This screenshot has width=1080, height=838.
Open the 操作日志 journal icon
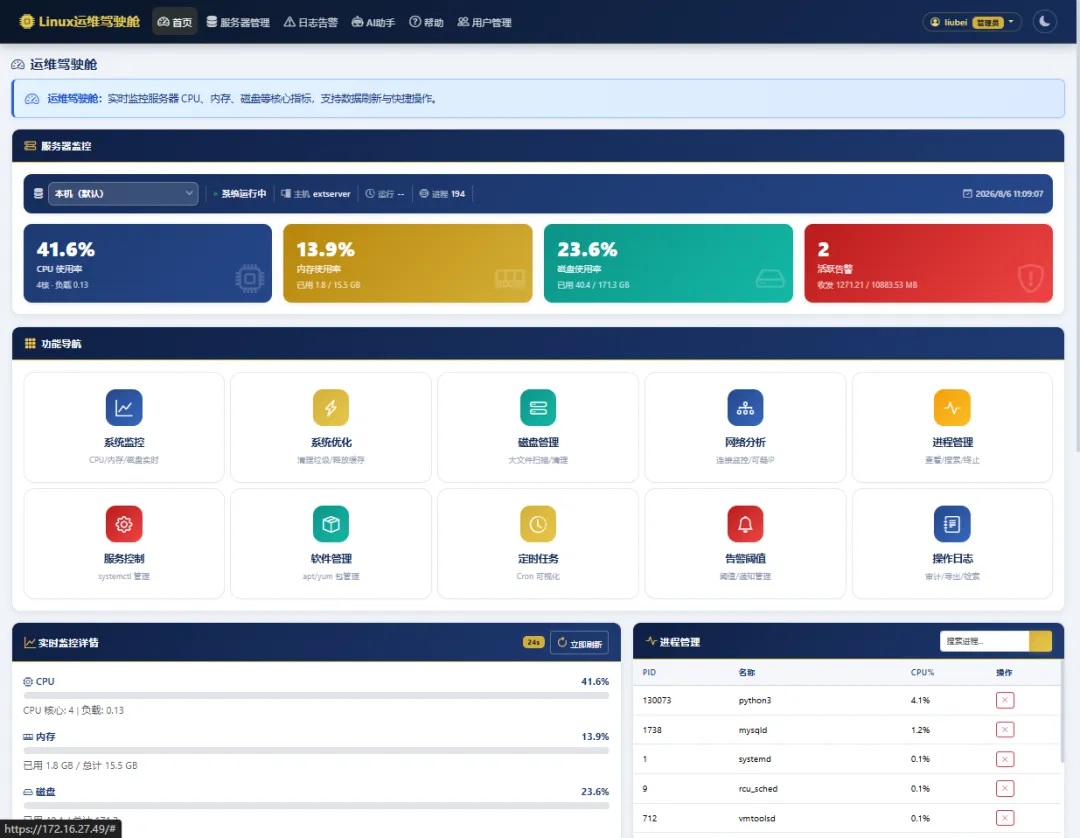(x=952, y=523)
